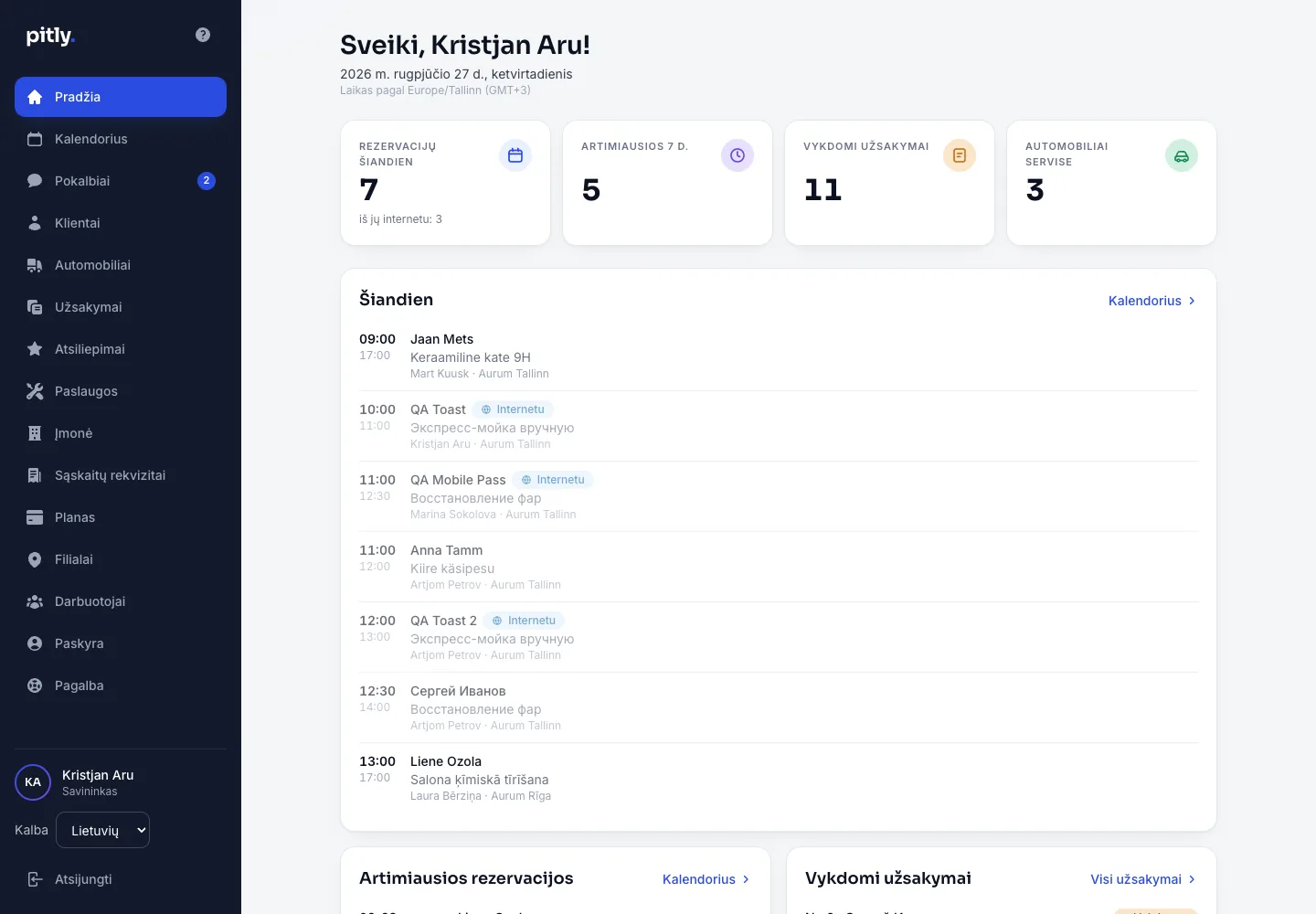Open the Pradžia home page

(x=121, y=97)
